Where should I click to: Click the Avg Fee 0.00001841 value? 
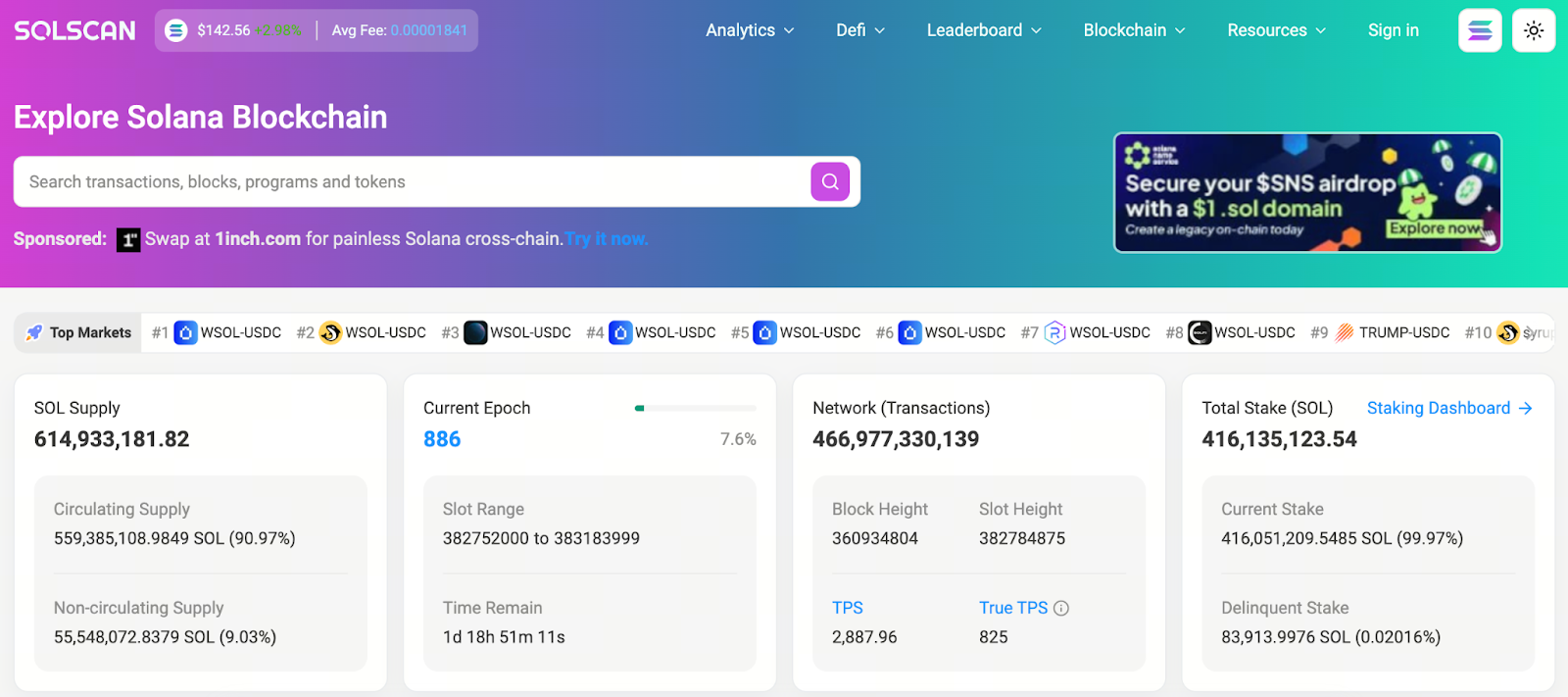(x=429, y=30)
